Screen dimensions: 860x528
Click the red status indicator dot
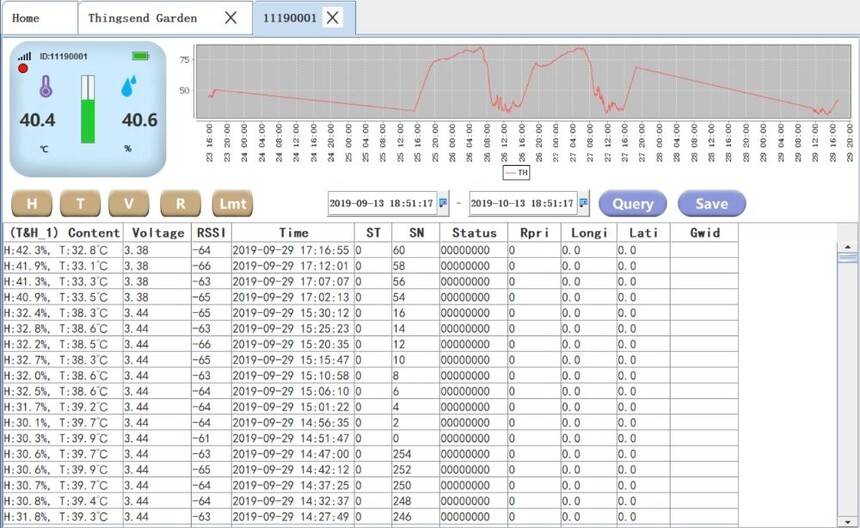(x=23, y=69)
